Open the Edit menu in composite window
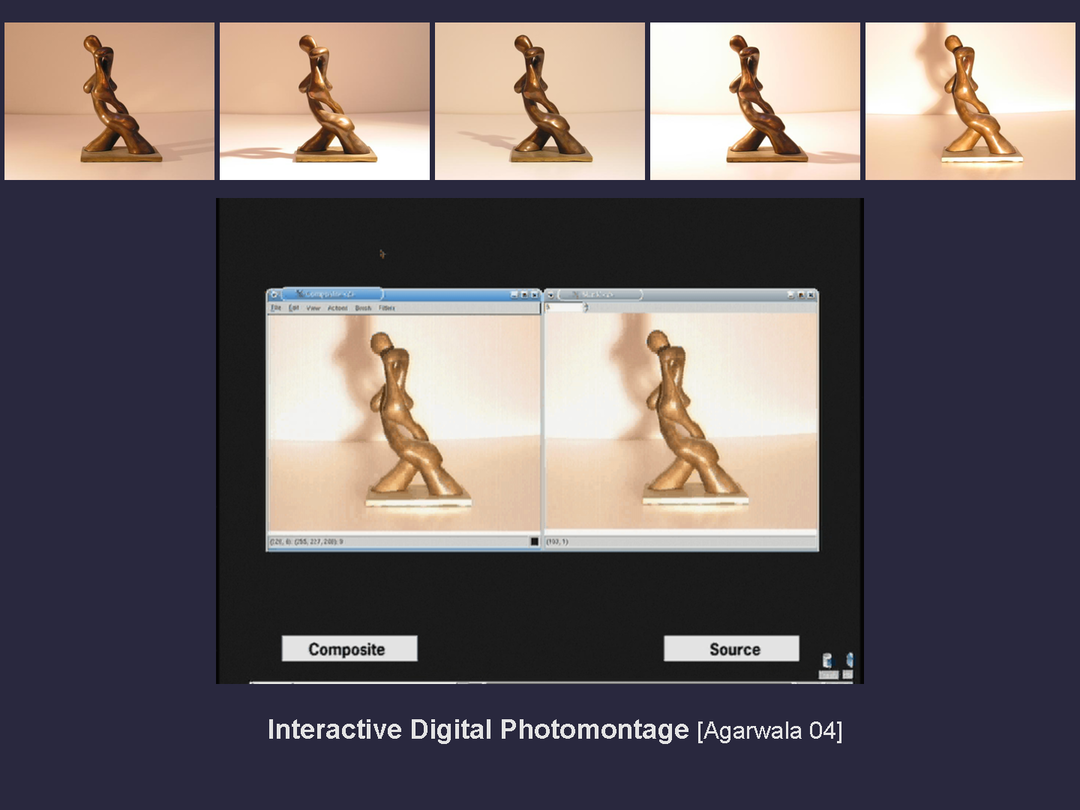The image size is (1080, 810). (294, 308)
